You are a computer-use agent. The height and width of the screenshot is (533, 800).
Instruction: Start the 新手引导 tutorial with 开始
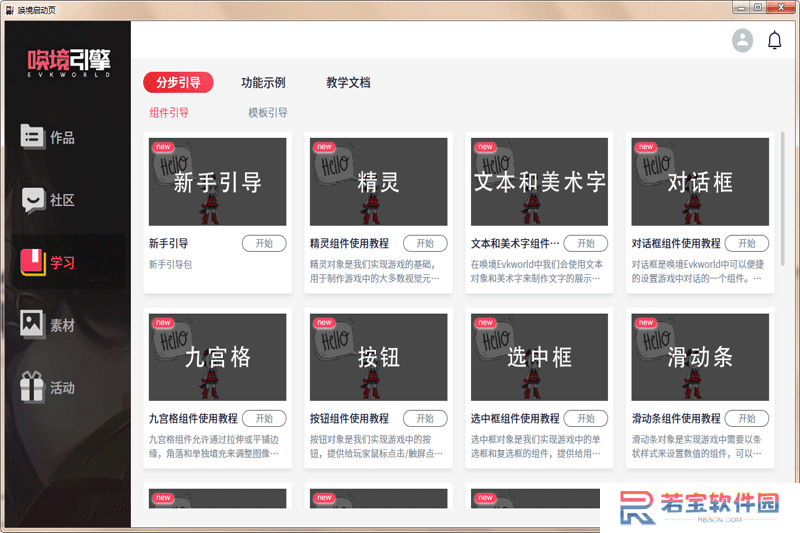click(x=264, y=243)
